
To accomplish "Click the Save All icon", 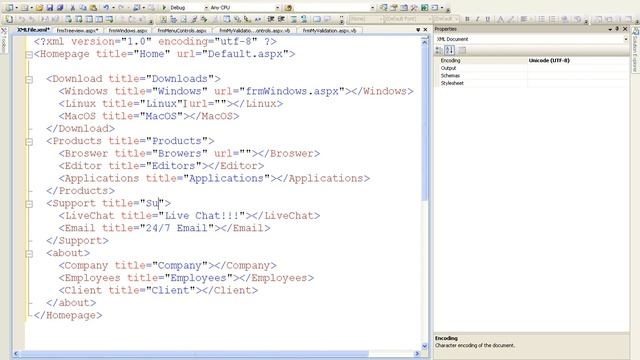I will (x=60, y=8).
